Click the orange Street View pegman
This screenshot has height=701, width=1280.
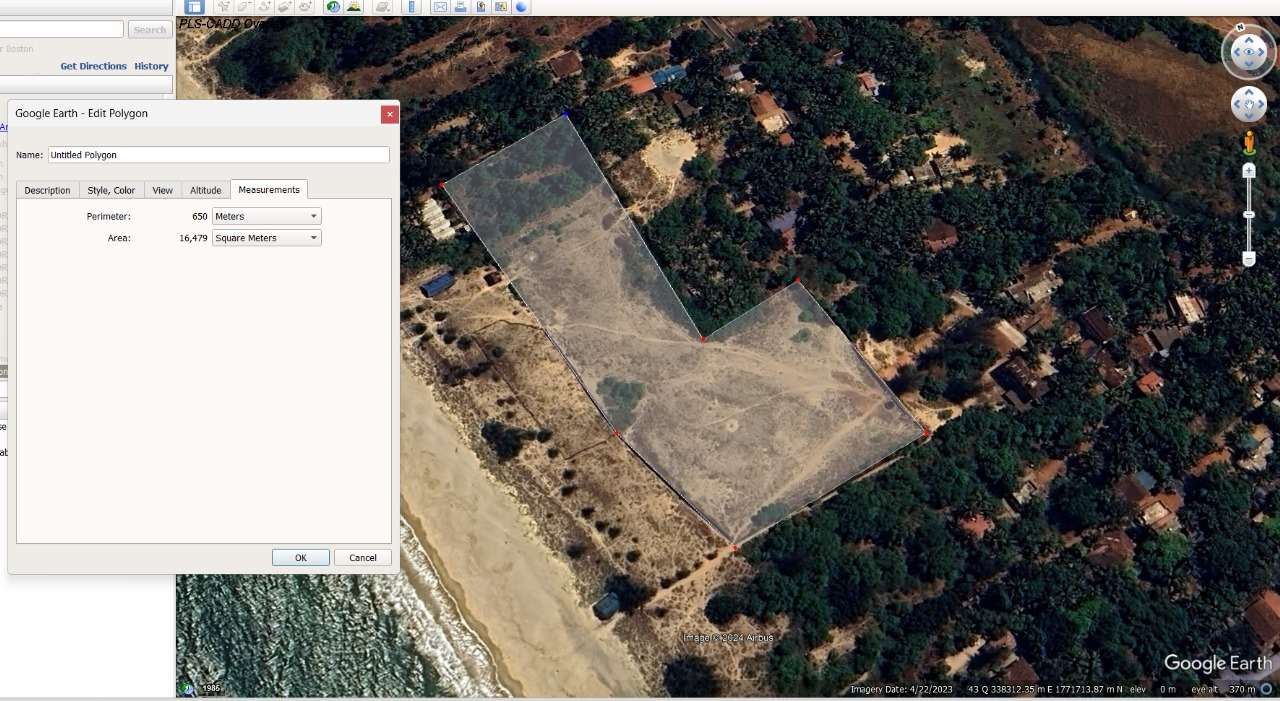(1249, 143)
